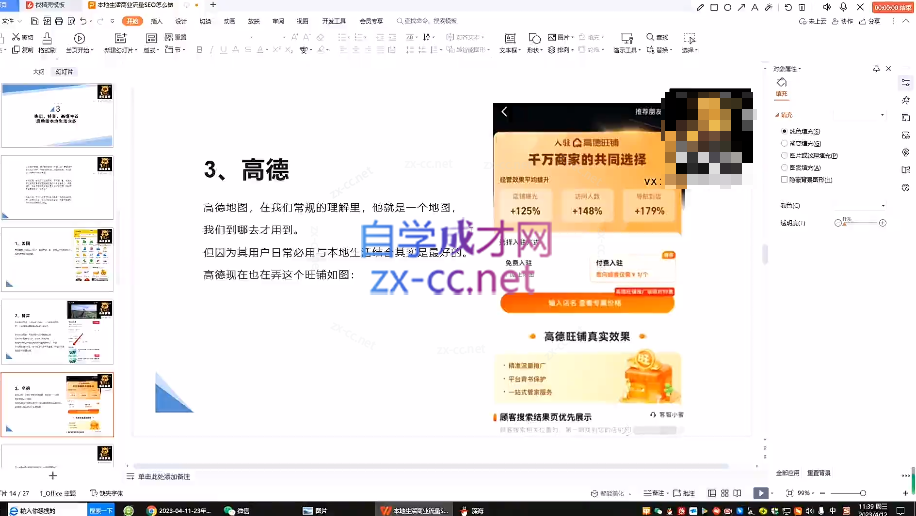Insert a Text Box from ribbon
The width and height of the screenshot is (916, 516).
pos(510,43)
